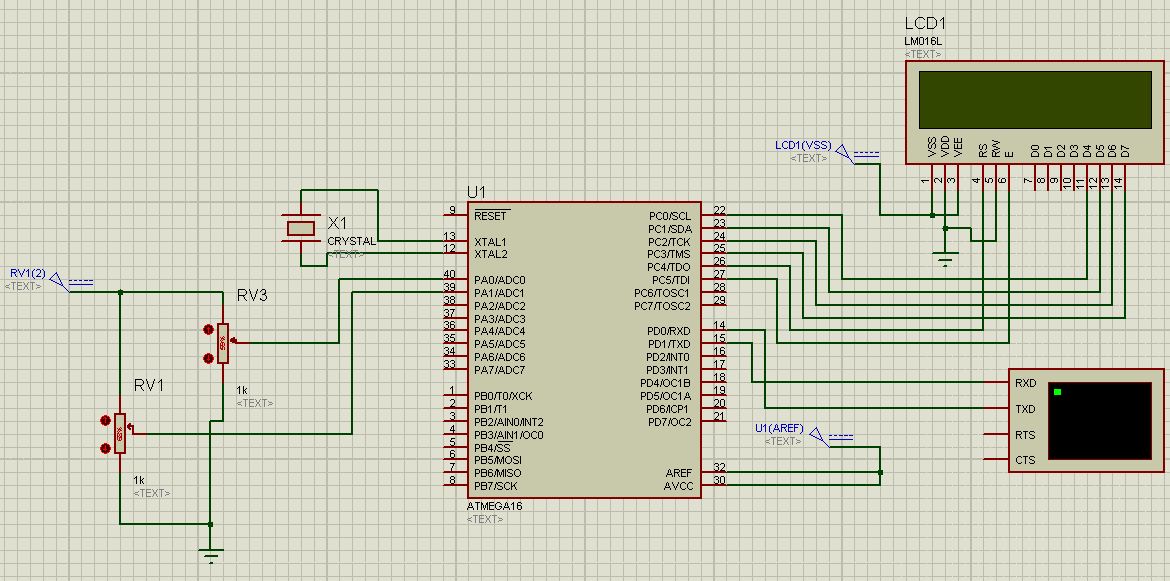1170x581 pixels.
Task: Click the ground symbol under LCD VSS wiring
Action: 945,258
